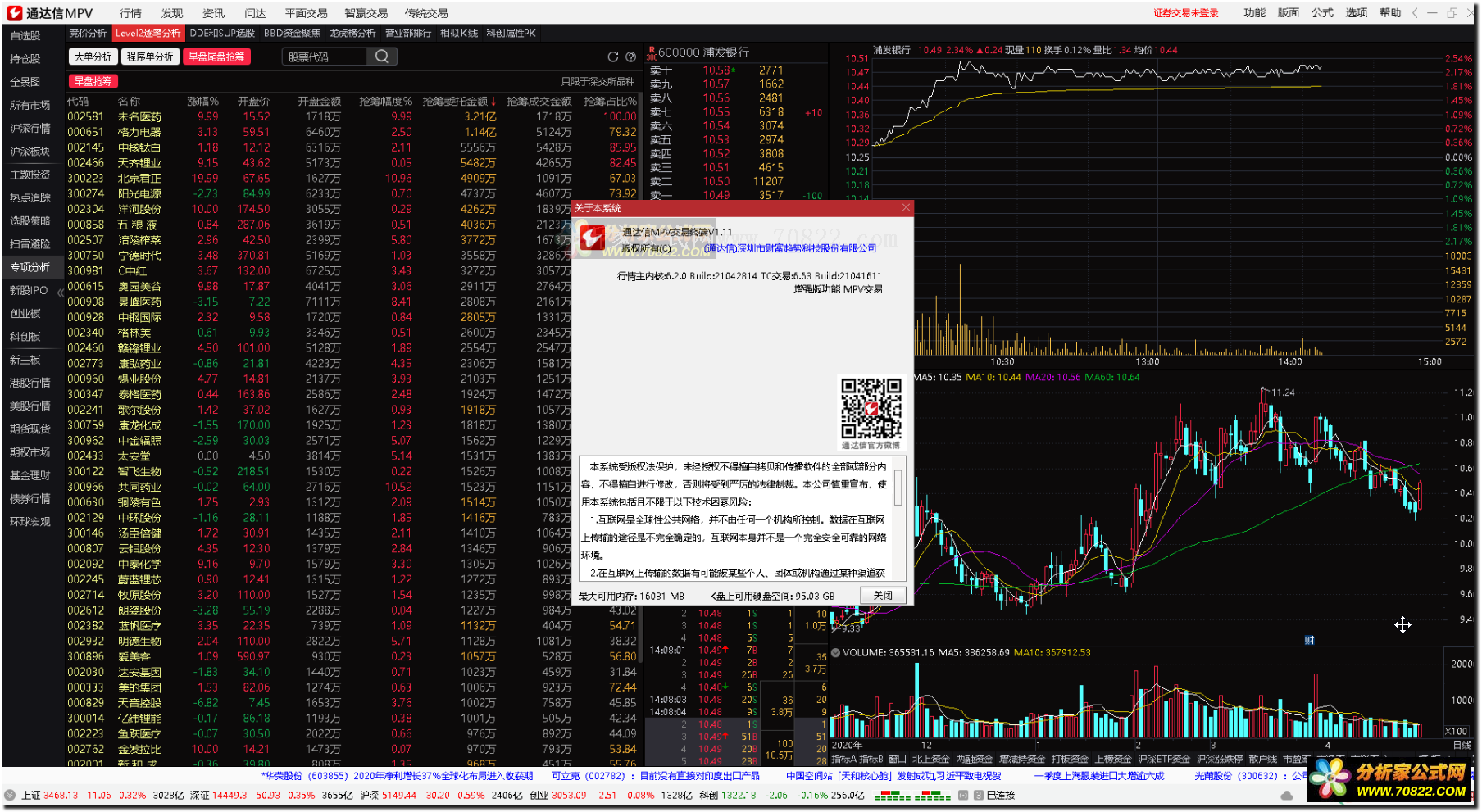The width and height of the screenshot is (1482, 812).
Task: Select the 早盘抢筹 sub-filter
Action: pos(93,81)
